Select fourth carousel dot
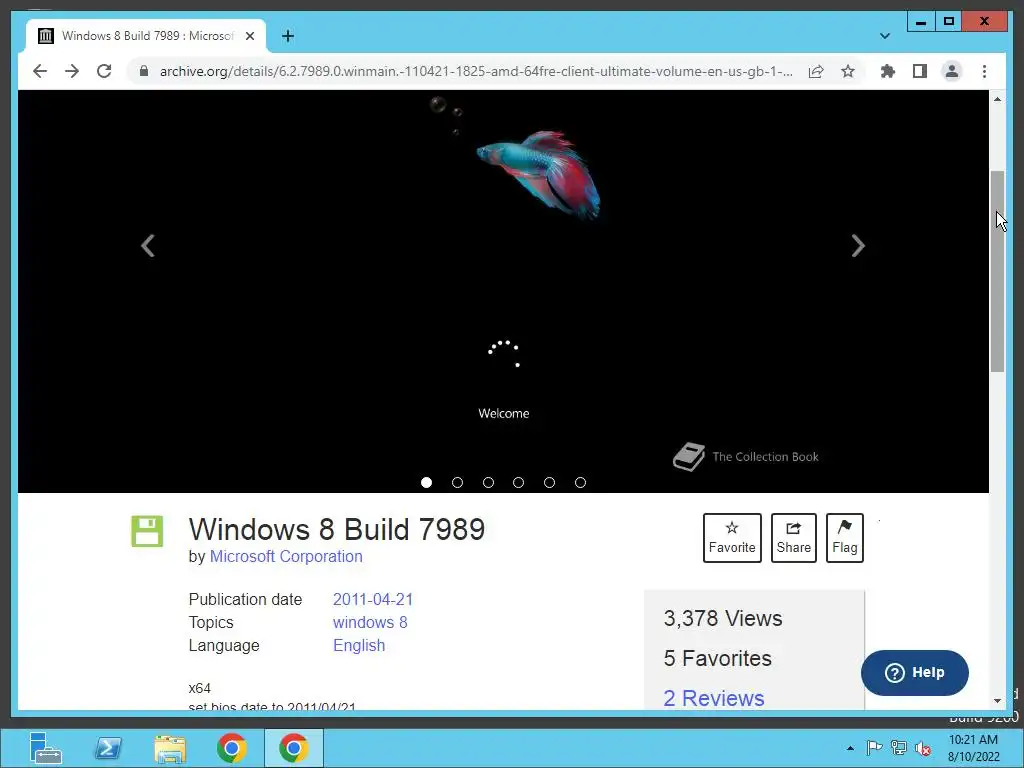 click(519, 483)
